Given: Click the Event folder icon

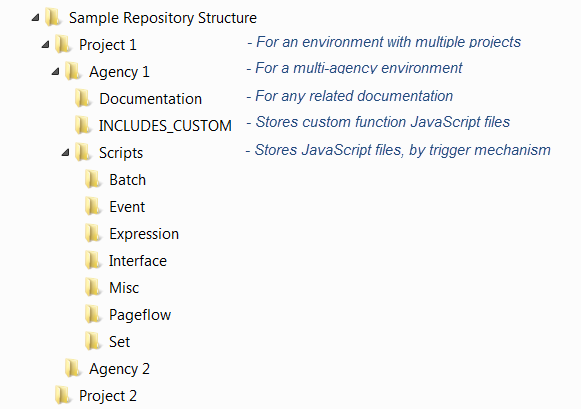Looking at the screenshot, I should pyautogui.click(x=93, y=206).
